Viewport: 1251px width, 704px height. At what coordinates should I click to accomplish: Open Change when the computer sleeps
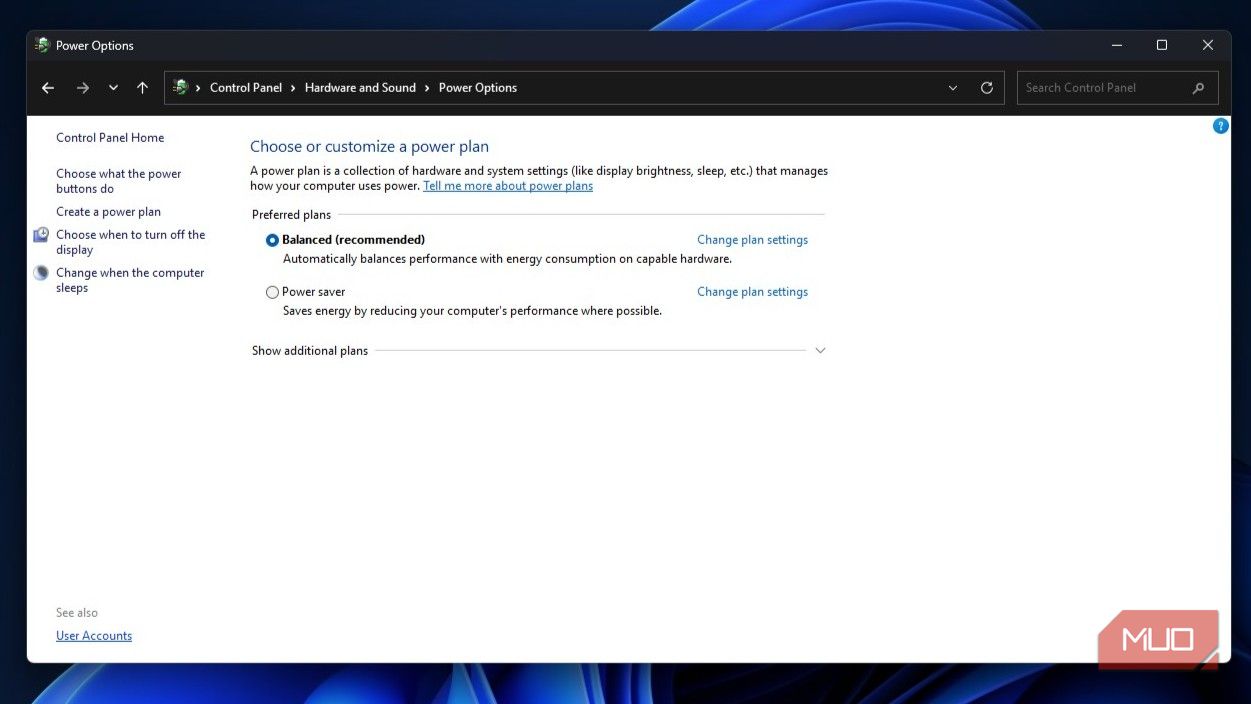pos(130,280)
